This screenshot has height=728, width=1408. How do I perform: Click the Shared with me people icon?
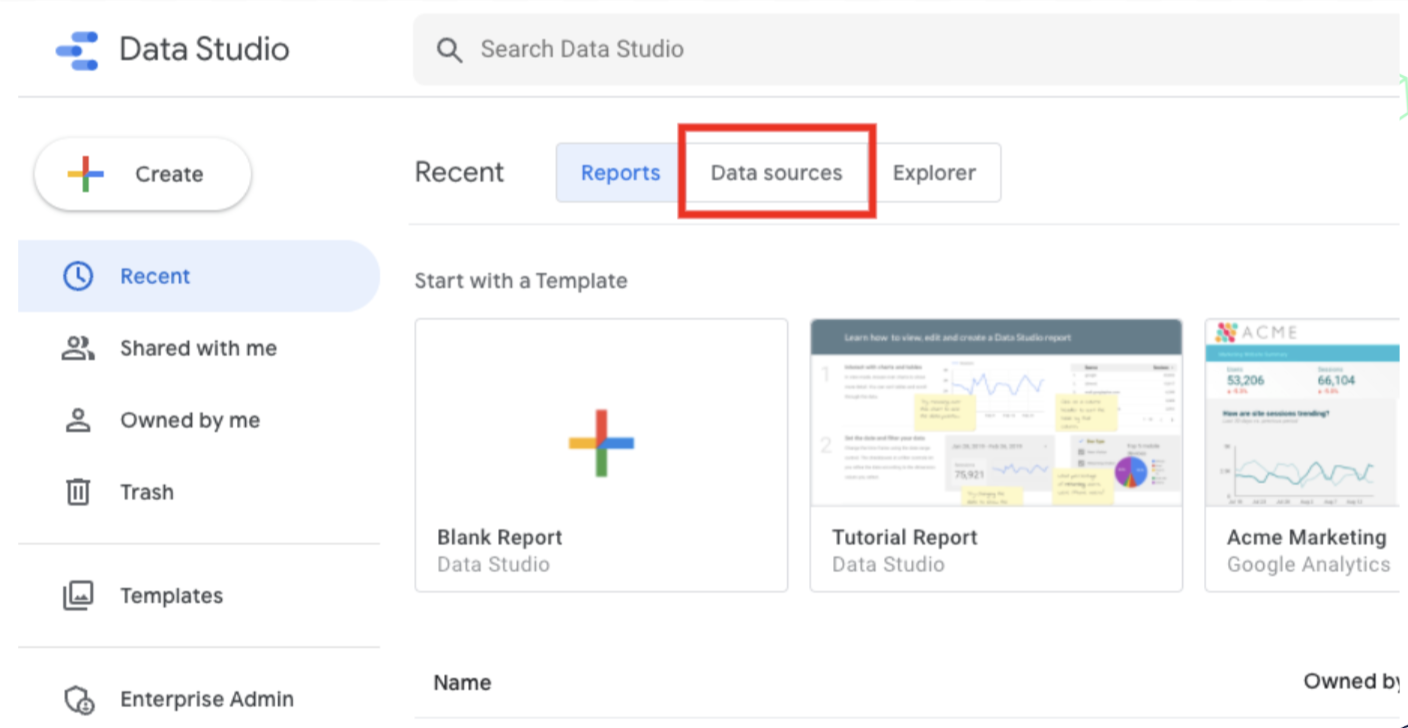[78, 348]
